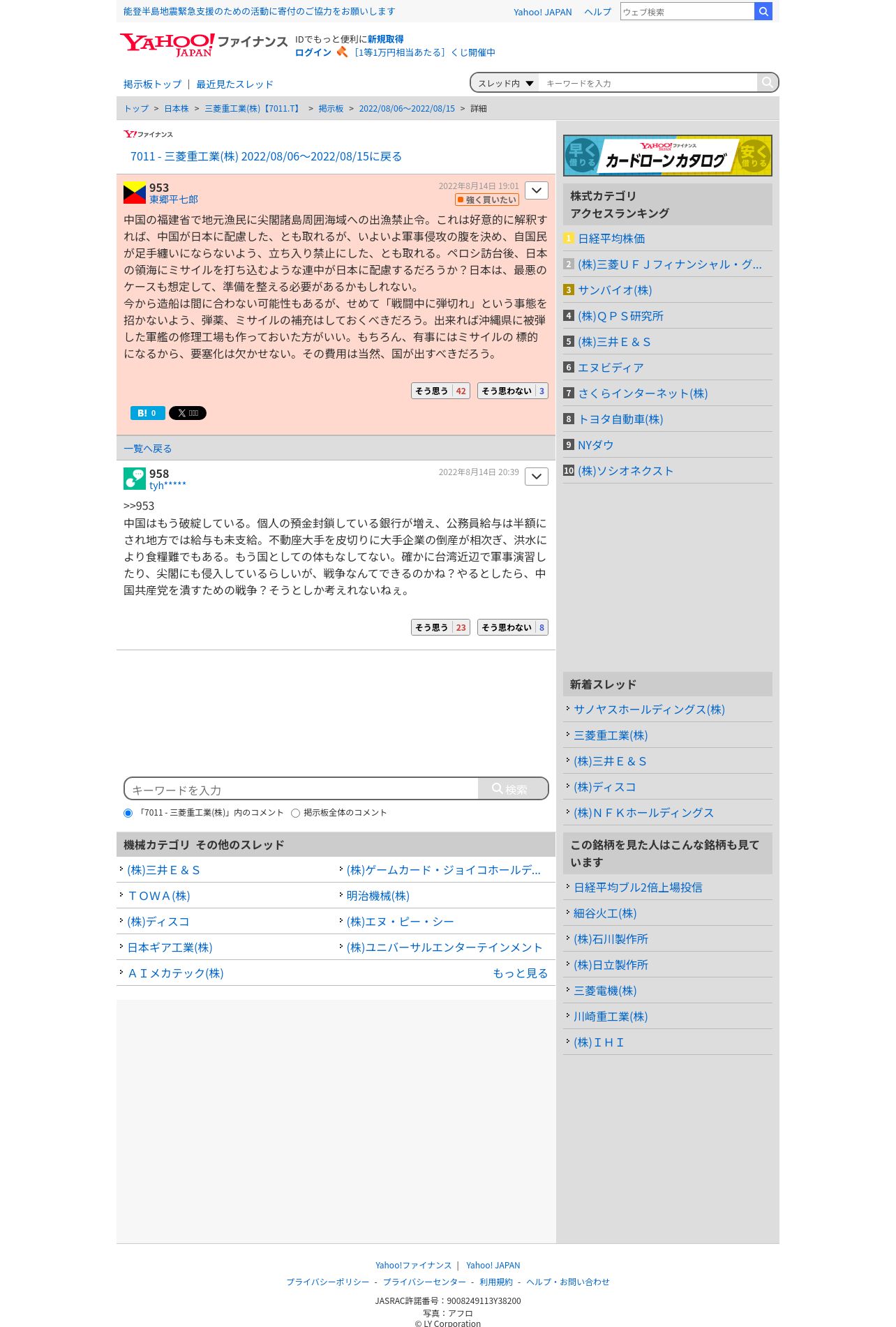Open 最近見たスレッド menu link

234,84
